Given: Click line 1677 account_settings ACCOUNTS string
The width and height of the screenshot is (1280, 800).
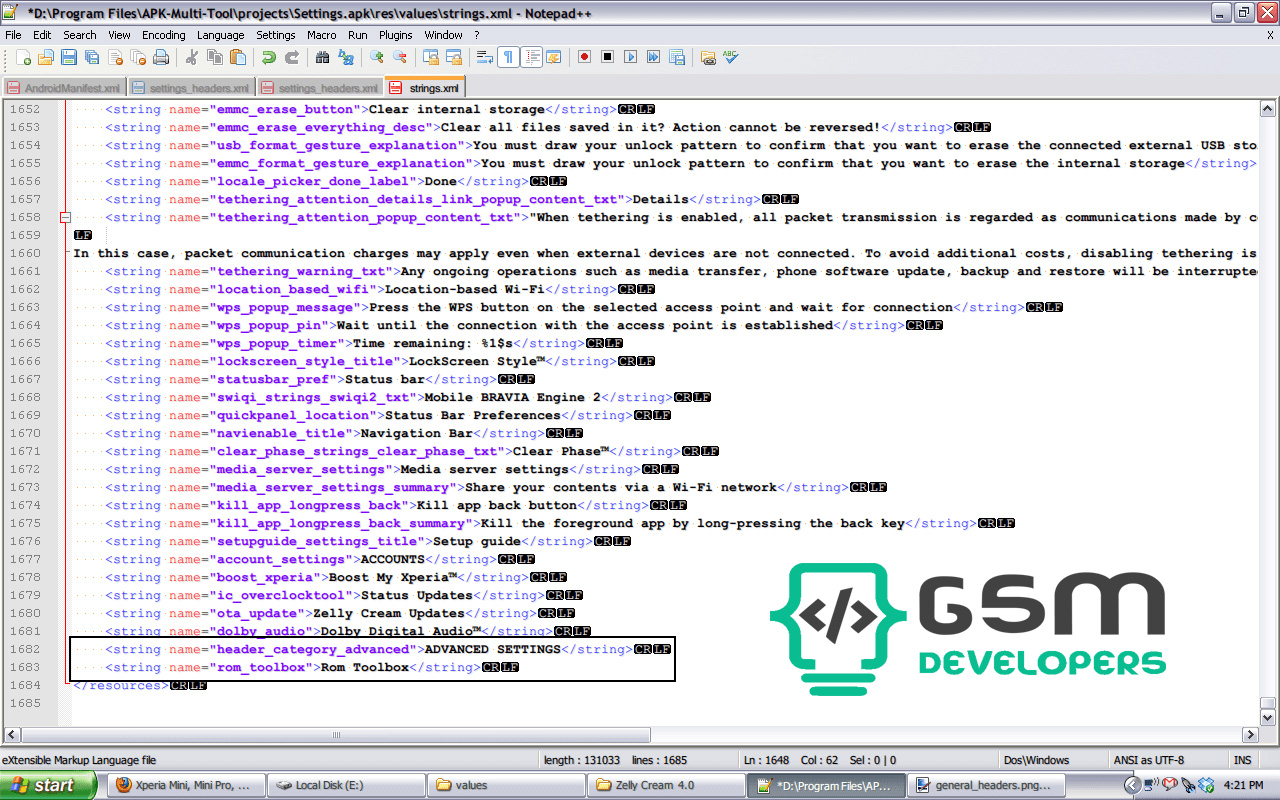Looking at the screenshot, I should click(320, 559).
